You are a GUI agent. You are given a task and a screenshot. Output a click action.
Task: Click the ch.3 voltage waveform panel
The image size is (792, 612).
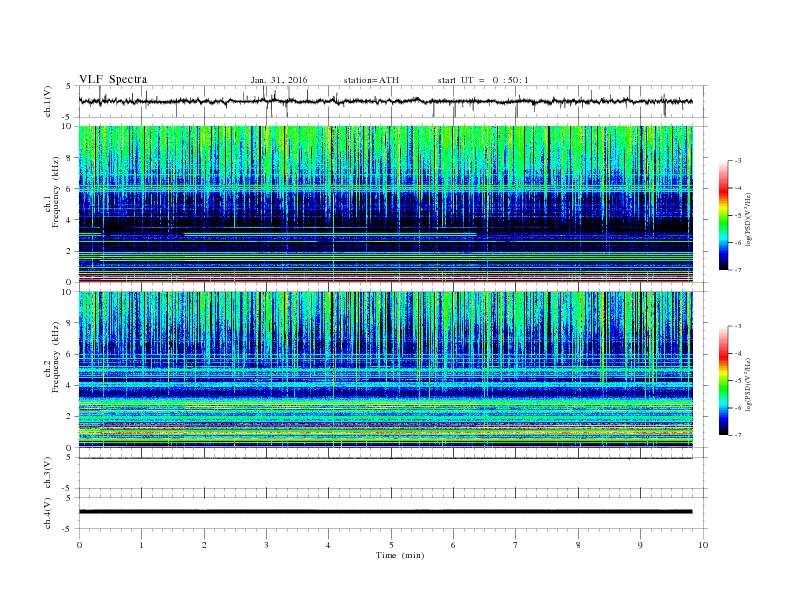coord(393,473)
